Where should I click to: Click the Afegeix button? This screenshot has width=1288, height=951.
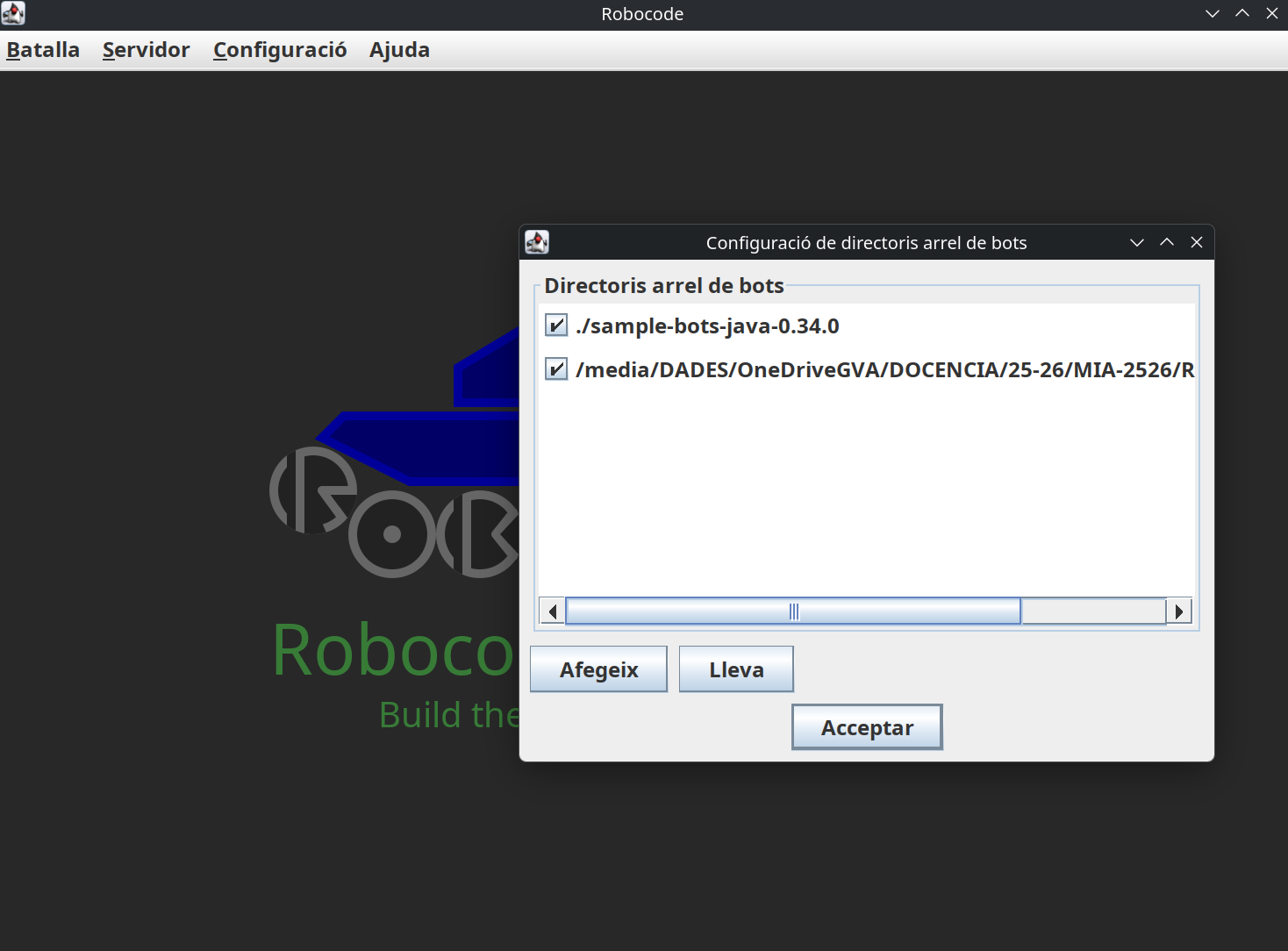(598, 669)
